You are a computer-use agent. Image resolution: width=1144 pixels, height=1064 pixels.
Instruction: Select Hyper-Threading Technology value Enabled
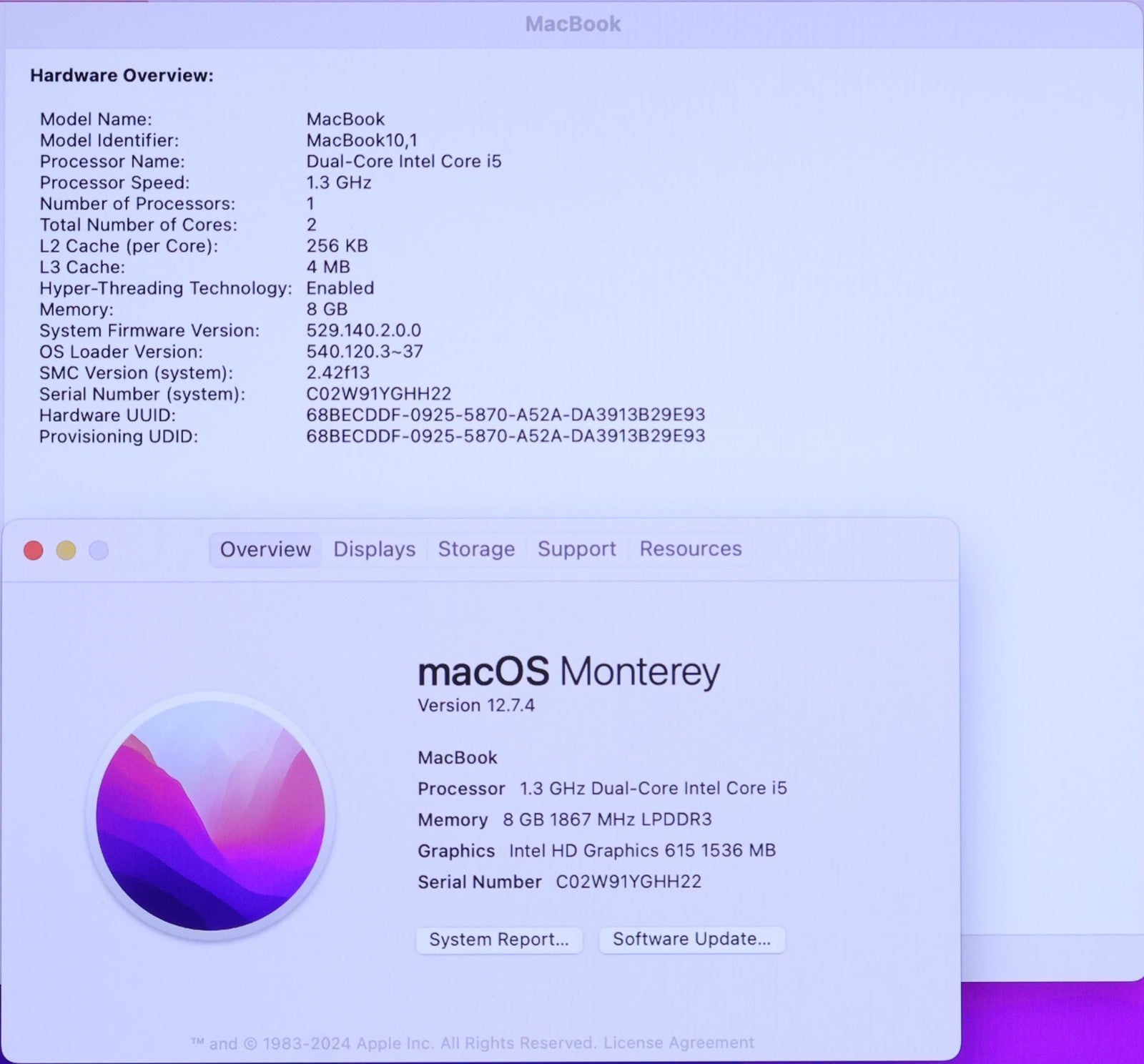[340, 288]
